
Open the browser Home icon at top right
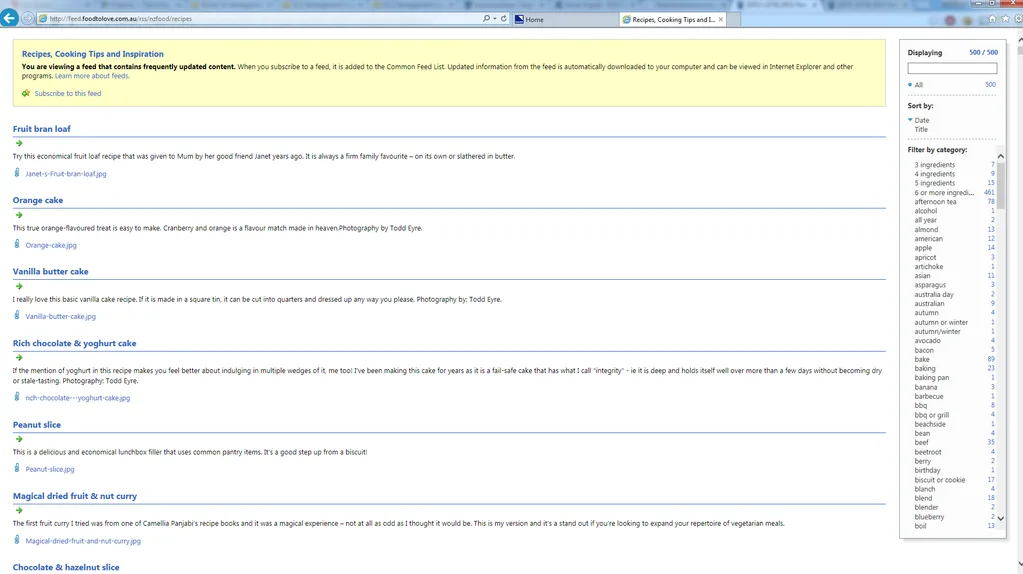click(992, 18)
